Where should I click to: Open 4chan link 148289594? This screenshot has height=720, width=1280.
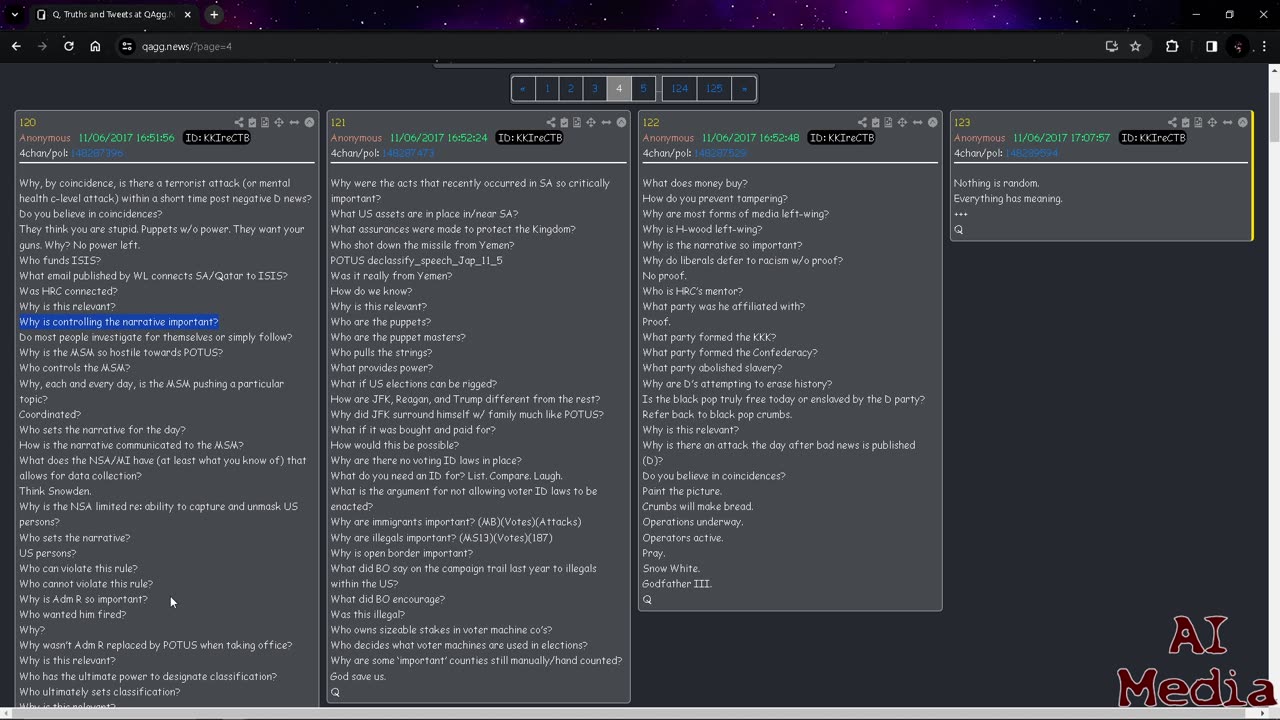1032,153
